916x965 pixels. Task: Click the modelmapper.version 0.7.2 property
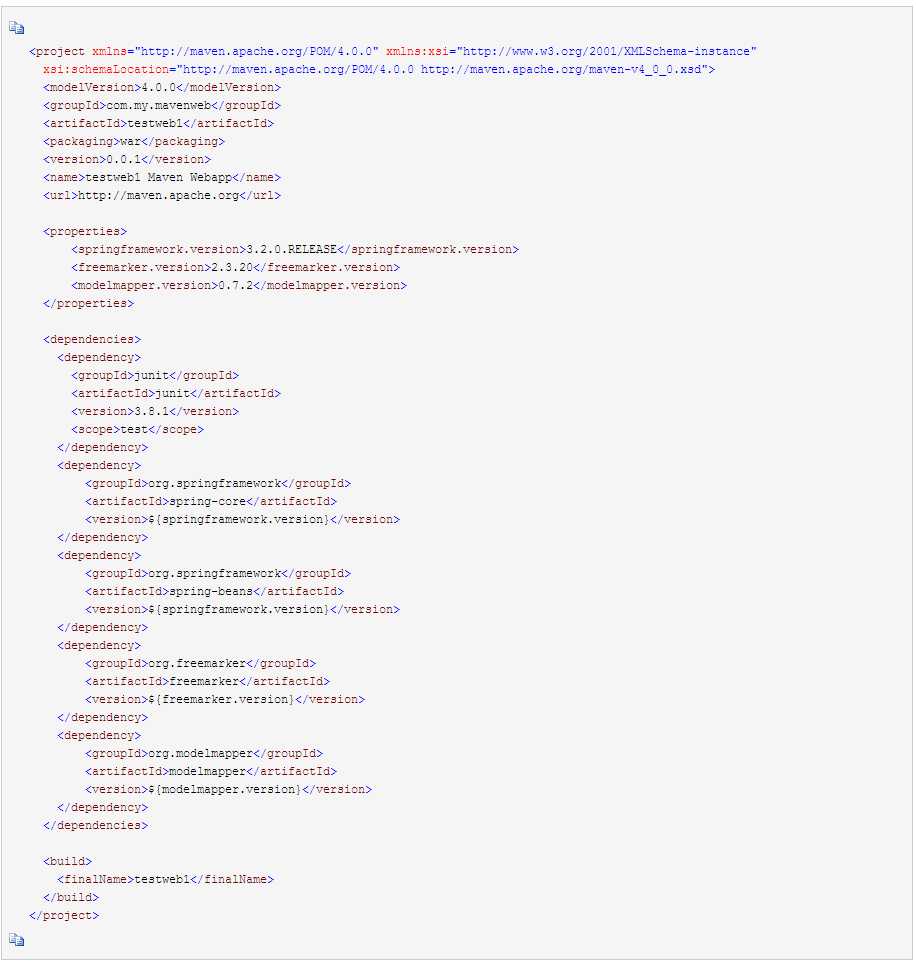click(x=239, y=286)
